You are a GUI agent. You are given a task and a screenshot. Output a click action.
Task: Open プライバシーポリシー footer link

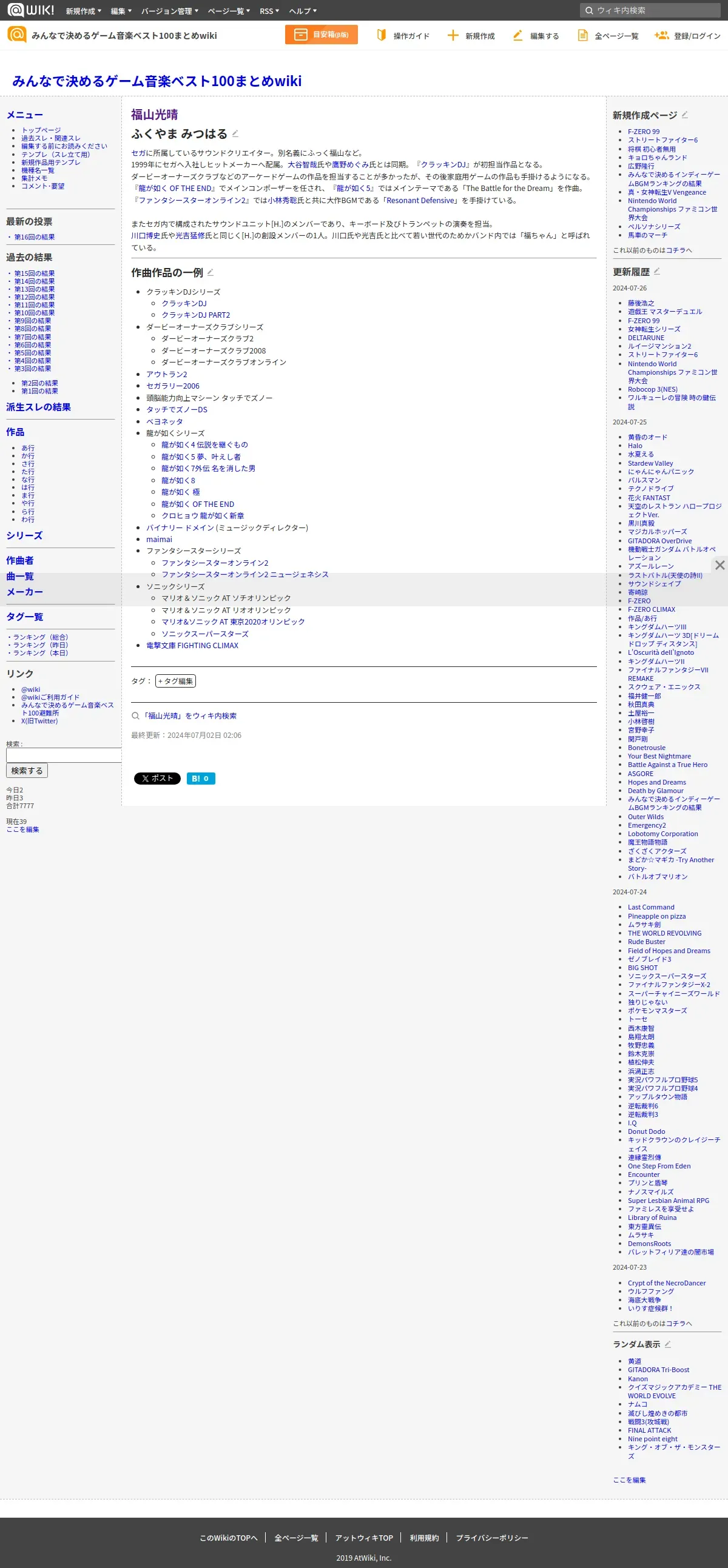tap(491, 1538)
